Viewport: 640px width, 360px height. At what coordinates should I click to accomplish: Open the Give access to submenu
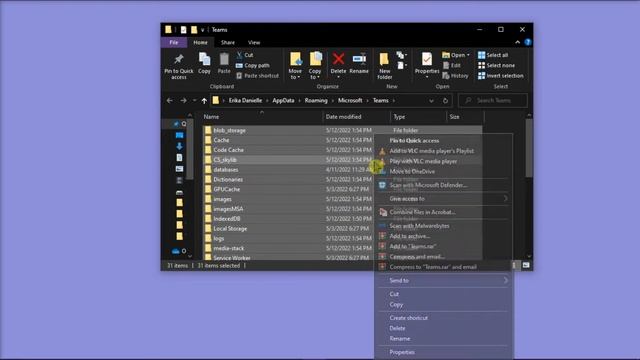pos(443,199)
